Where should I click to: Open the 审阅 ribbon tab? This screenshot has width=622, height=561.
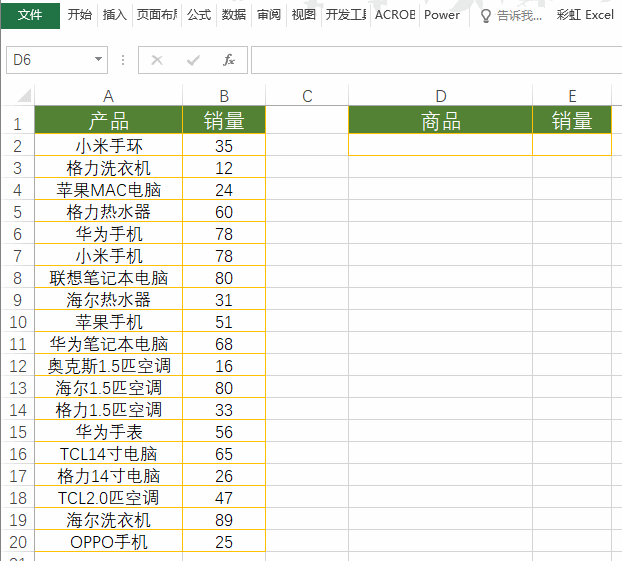pos(269,15)
